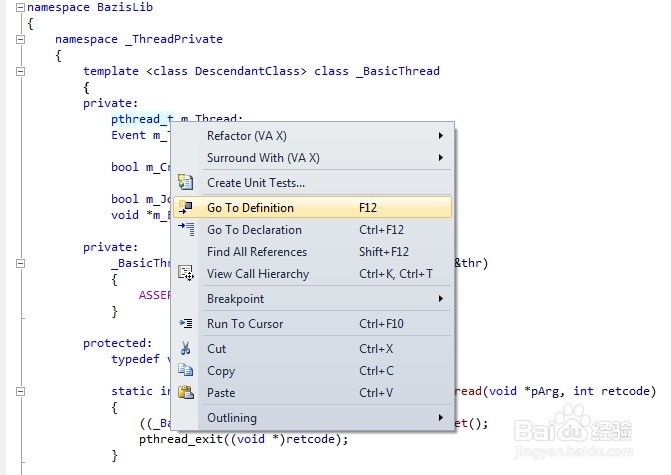Click the protected: label

click(118, 343)
